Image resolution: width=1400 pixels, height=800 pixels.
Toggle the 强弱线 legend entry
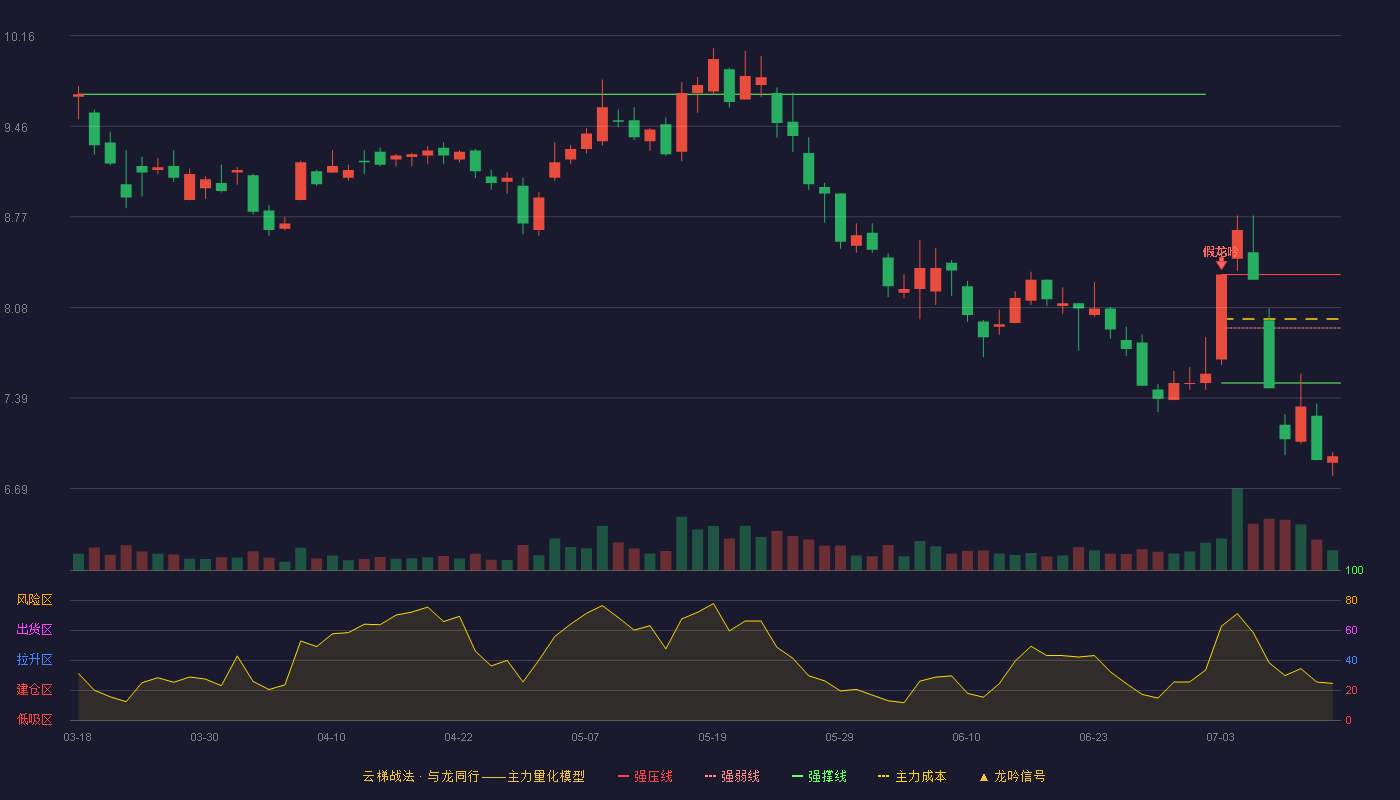pyautogui.click(x=732, y=776)
